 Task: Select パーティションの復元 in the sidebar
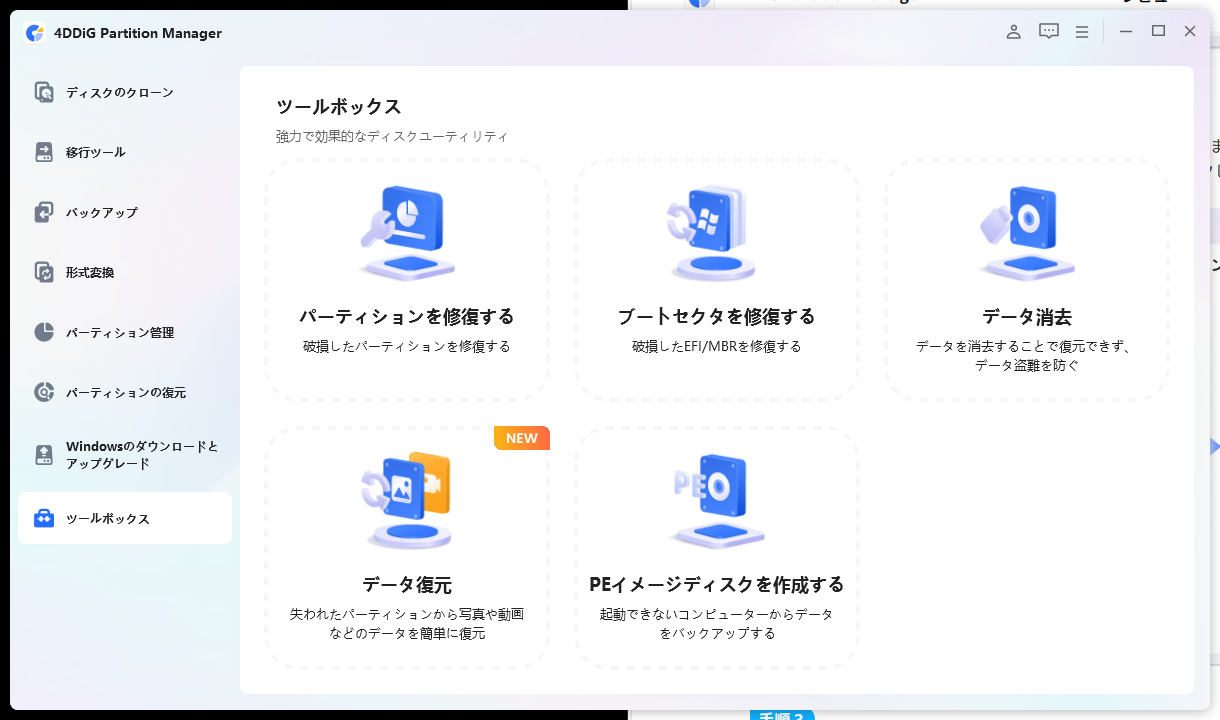125,393
